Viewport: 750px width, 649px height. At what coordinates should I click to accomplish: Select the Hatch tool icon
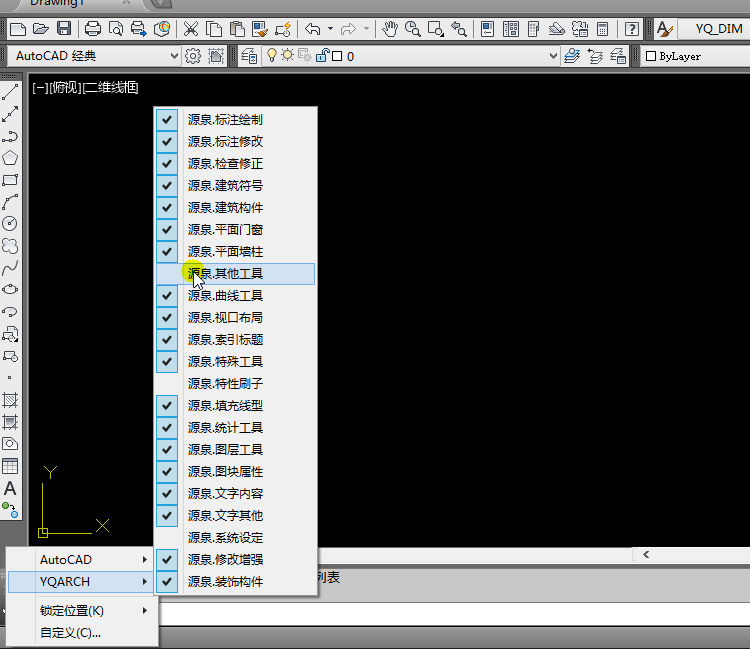point(10,400)
